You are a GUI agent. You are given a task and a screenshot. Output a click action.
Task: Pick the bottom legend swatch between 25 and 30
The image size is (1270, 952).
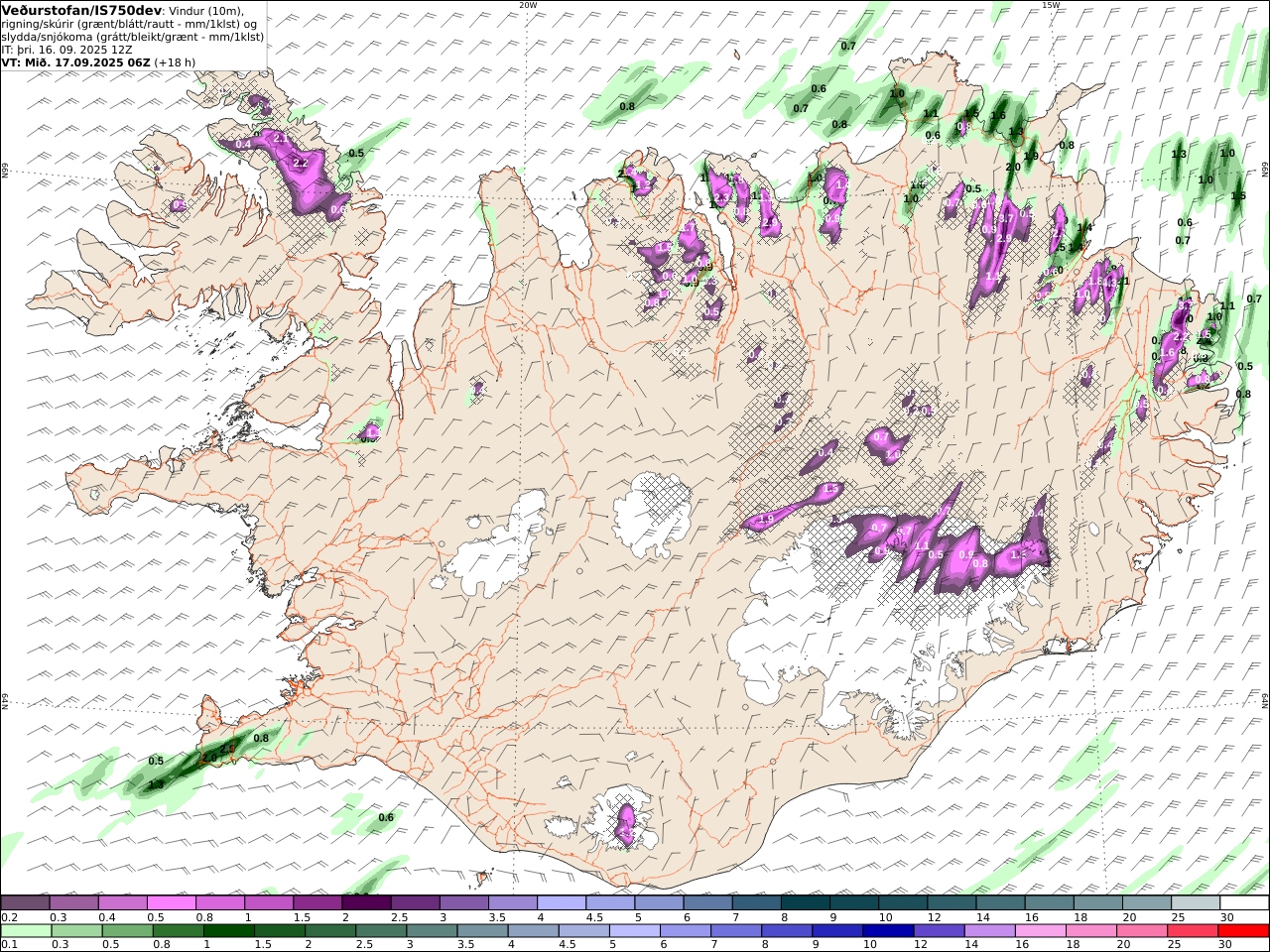click(1192, 931)
